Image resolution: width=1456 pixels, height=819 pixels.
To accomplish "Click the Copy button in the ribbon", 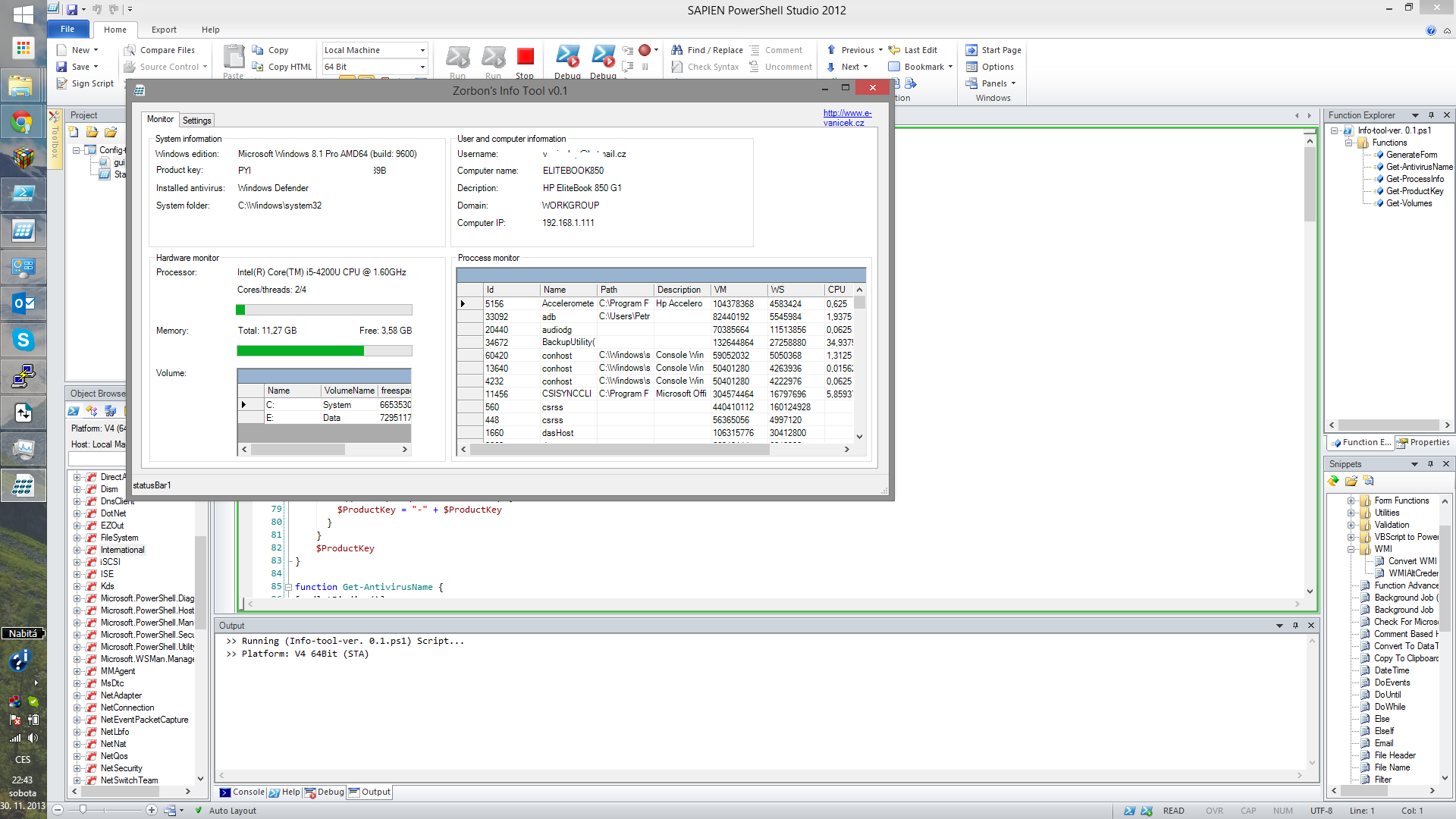I will pos(270,50).
